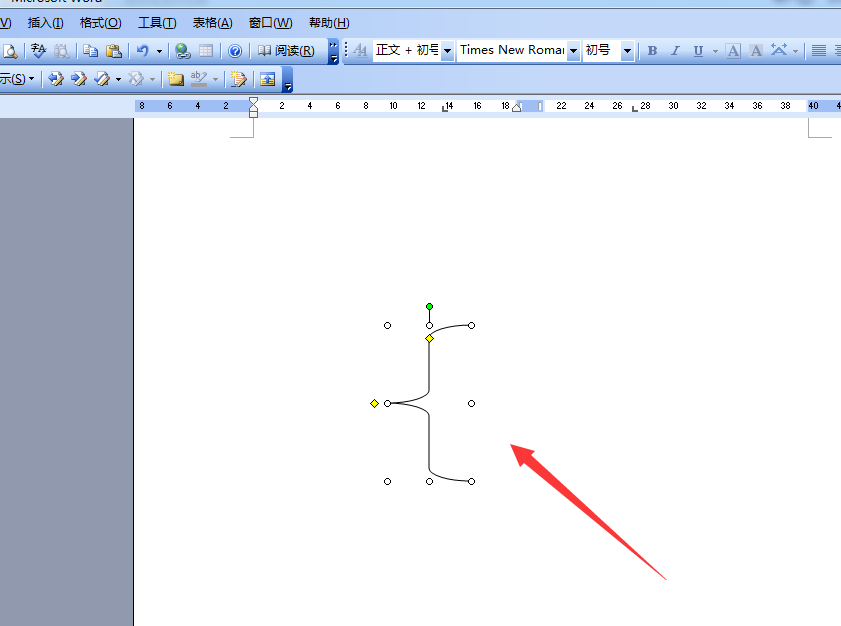Open the style list dropdown arrow
Viewport: 841px width, 626px height.
coord(447,51)
